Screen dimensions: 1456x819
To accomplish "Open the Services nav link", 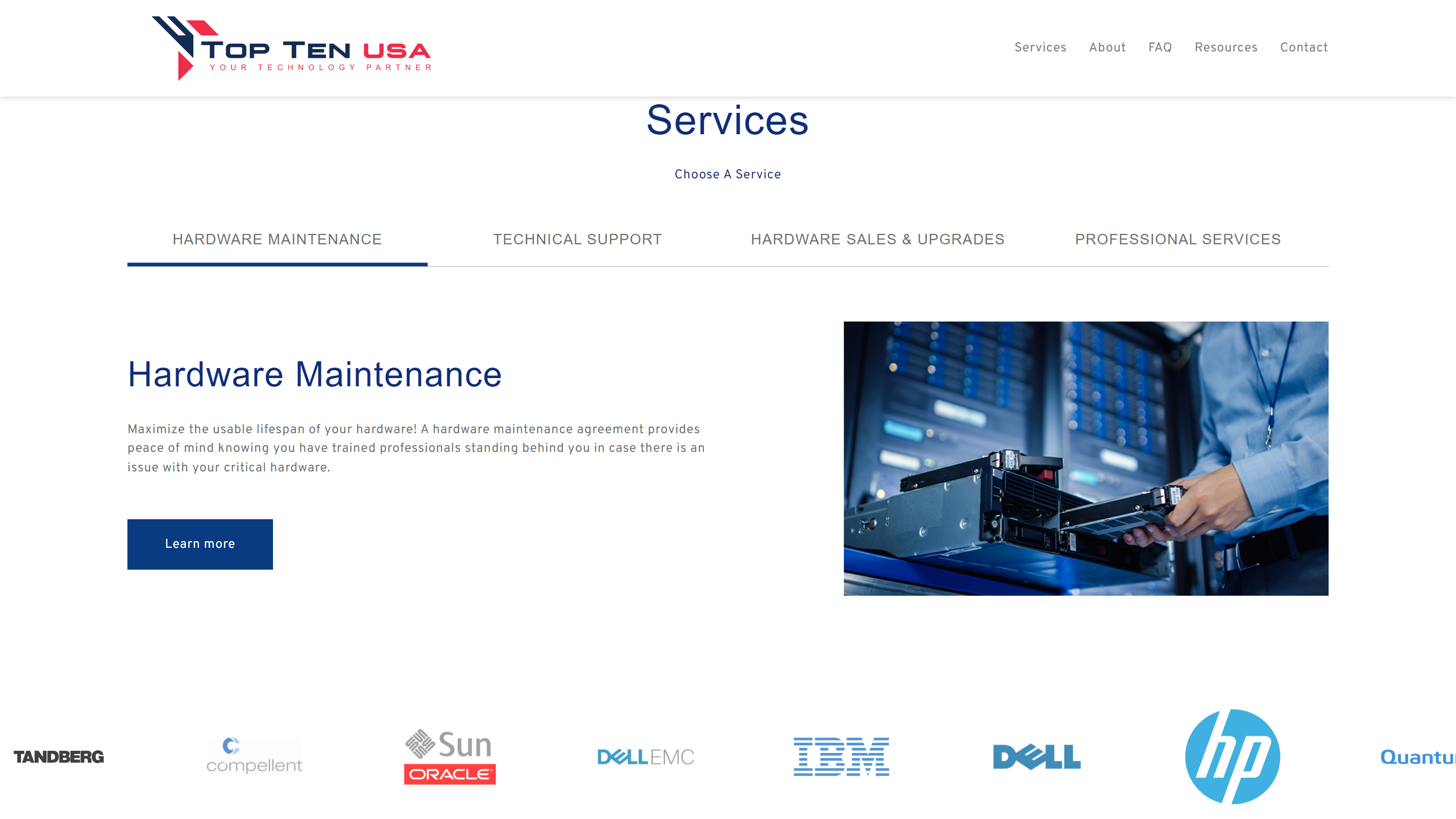I will point(1040,47).
